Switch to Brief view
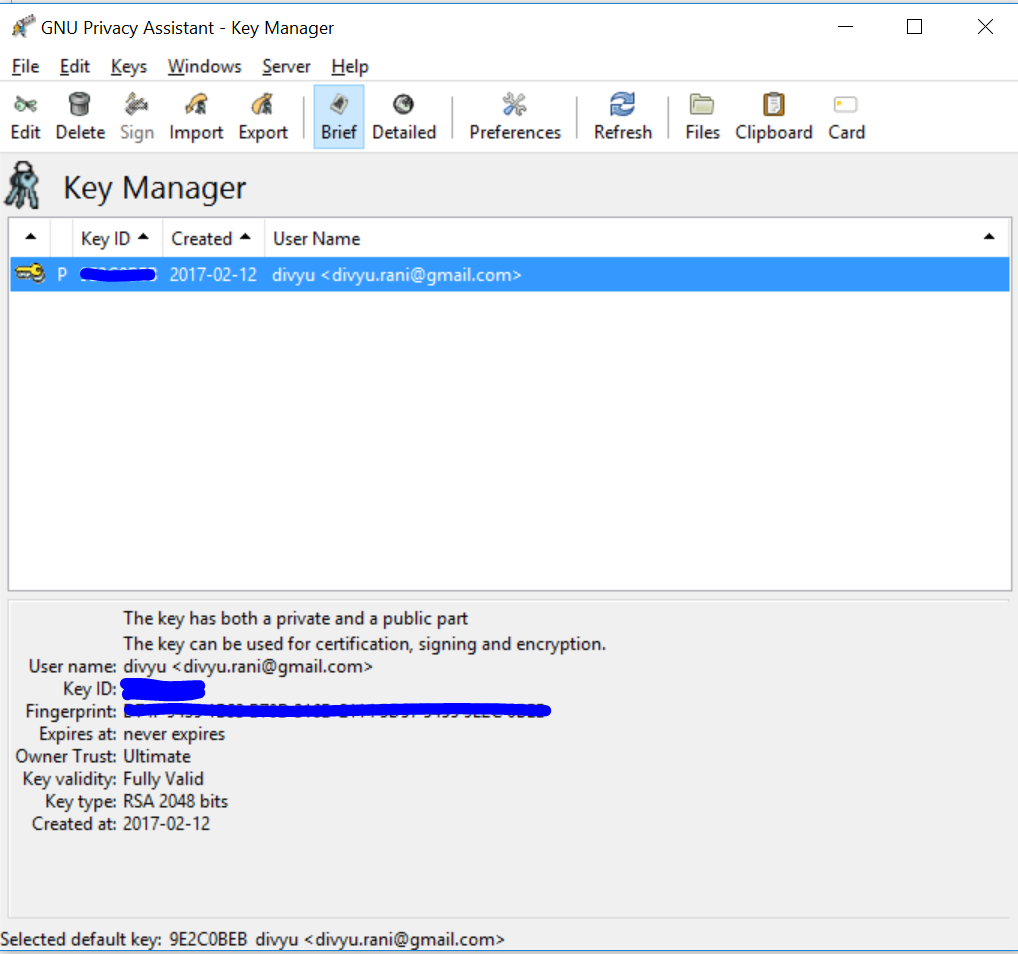This screenshot has width=1018, height=954. 339,117
